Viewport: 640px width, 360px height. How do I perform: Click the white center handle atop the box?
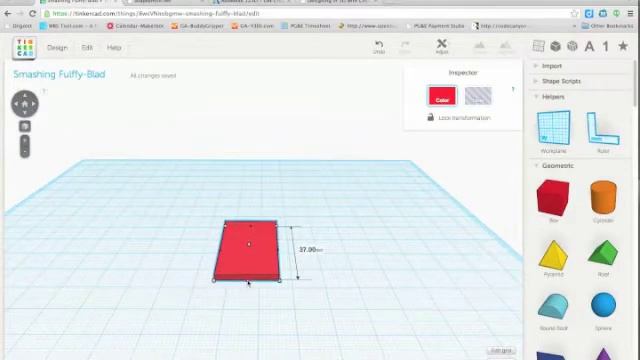(x=249, y=244)
